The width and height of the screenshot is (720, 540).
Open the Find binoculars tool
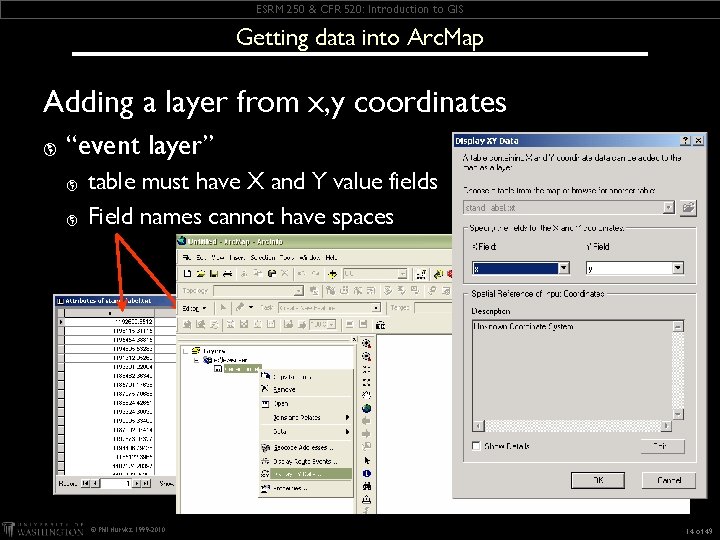coord(366,486)
